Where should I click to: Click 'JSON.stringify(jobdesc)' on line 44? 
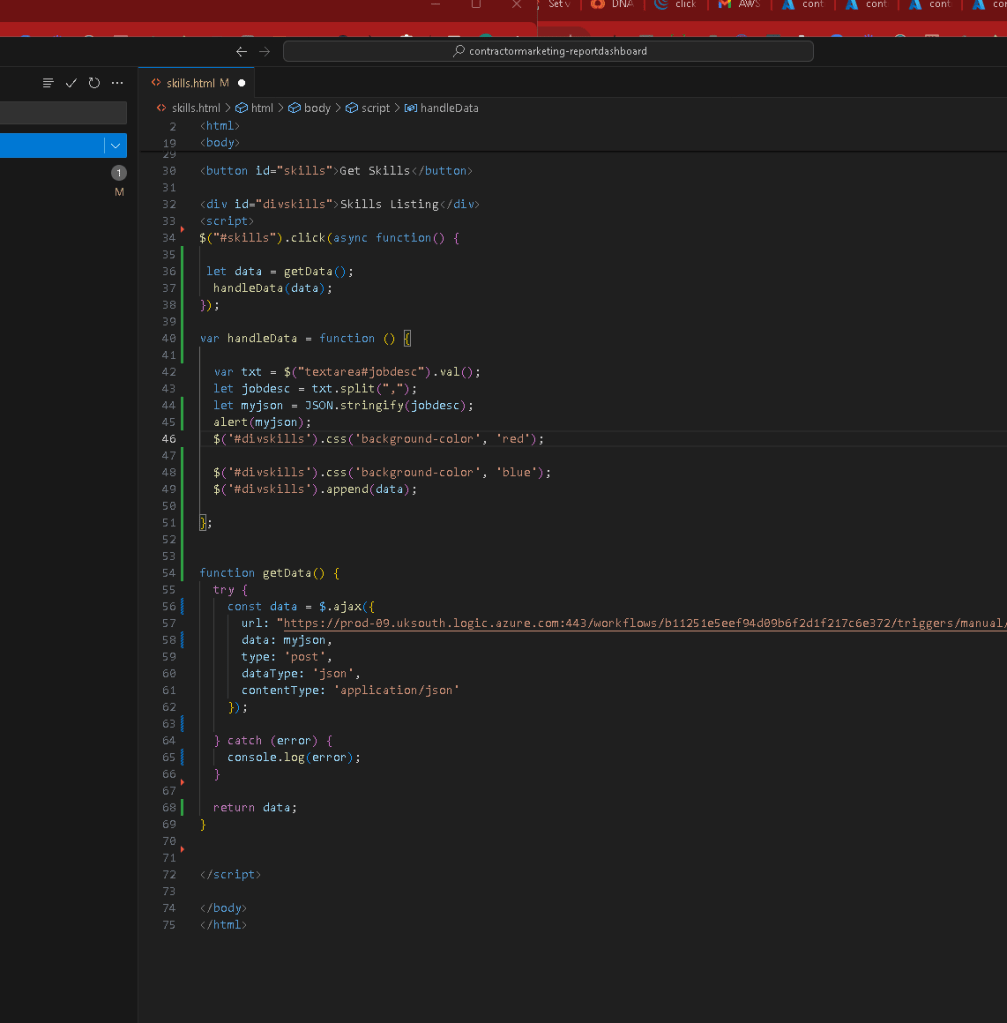[x=386, y=406]
